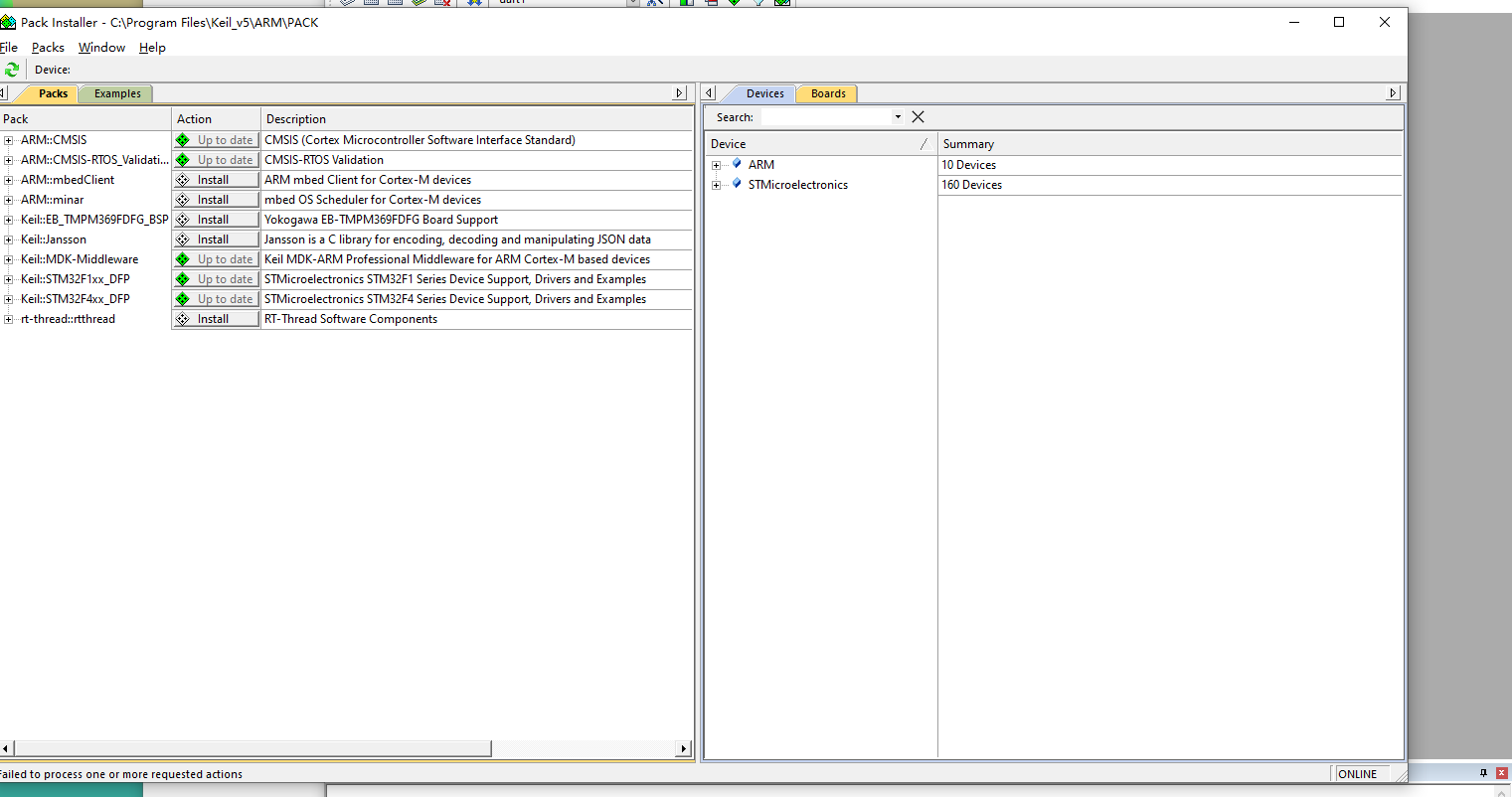Click the ARM vendor diamond icon

point(737,164)
